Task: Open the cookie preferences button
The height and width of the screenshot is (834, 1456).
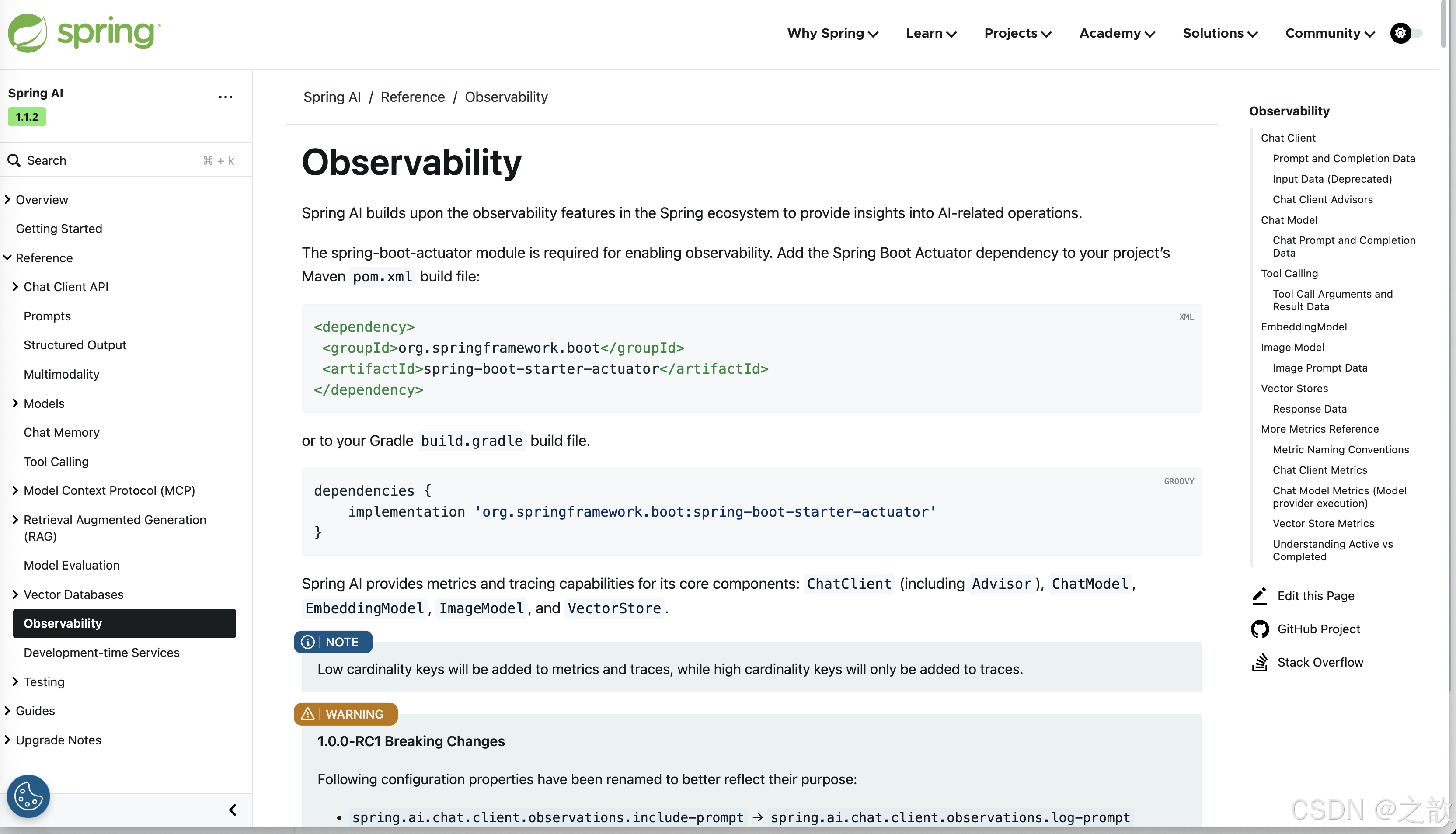Action: (28, 796)
